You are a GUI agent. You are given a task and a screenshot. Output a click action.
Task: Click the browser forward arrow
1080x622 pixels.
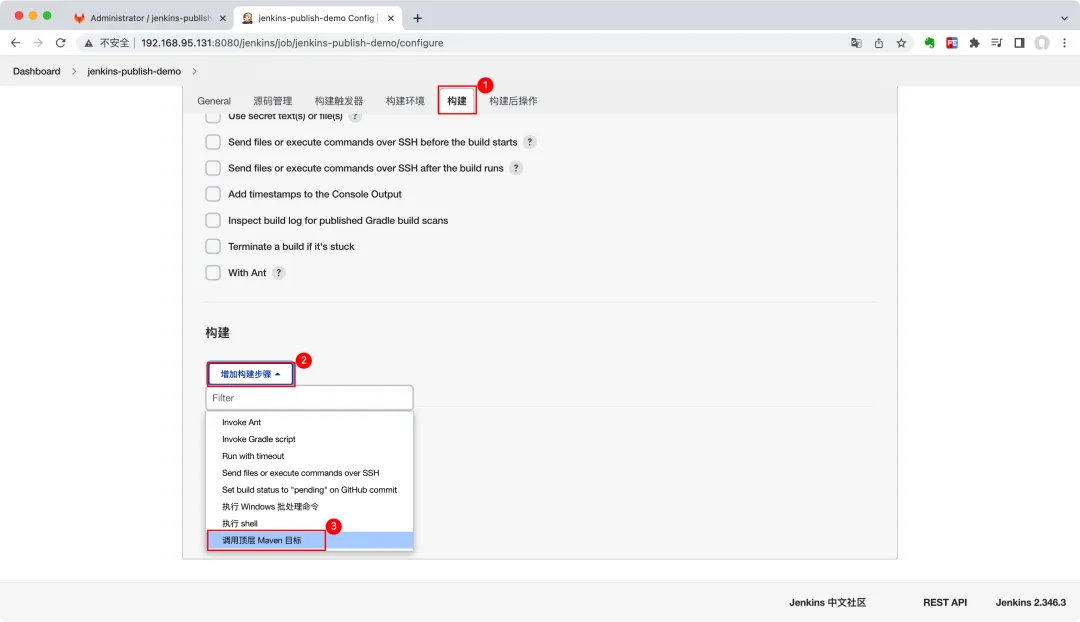tap(38, 43)
